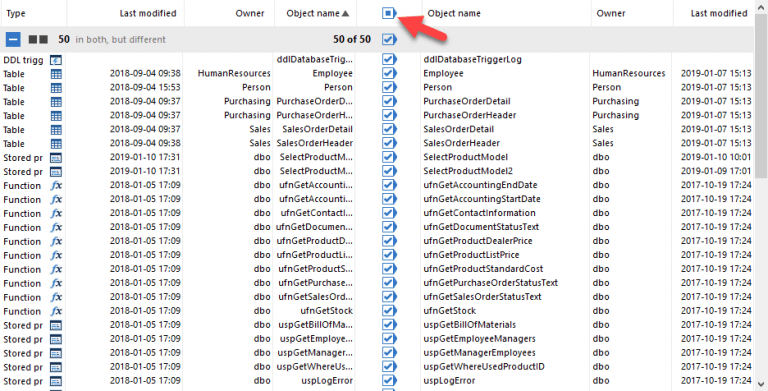This screenshot has width=768, height=391.
Task: Click the 2019-01-09 17:01 last modified value
Action: click(716, 171)
